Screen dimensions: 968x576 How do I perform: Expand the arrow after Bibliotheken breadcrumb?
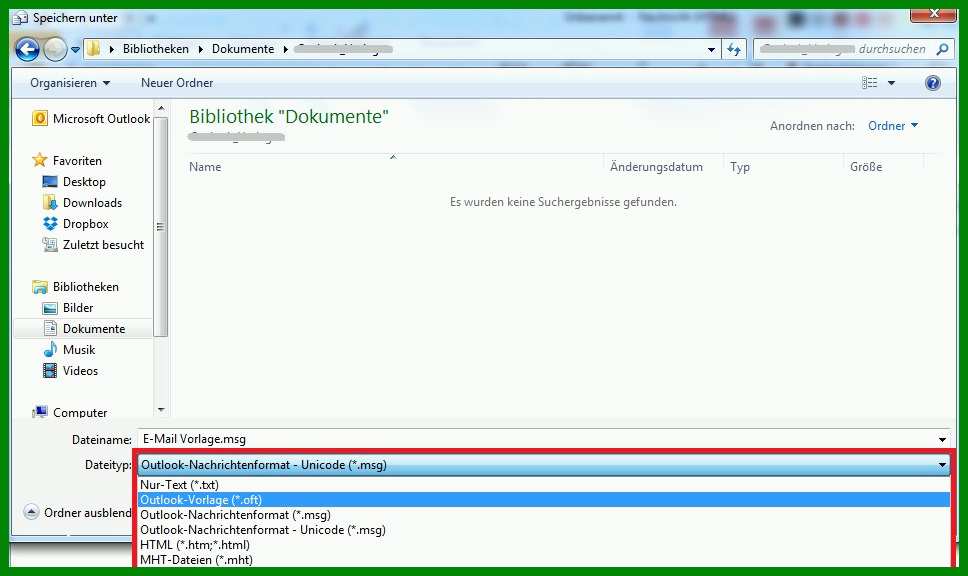point(201,49)
